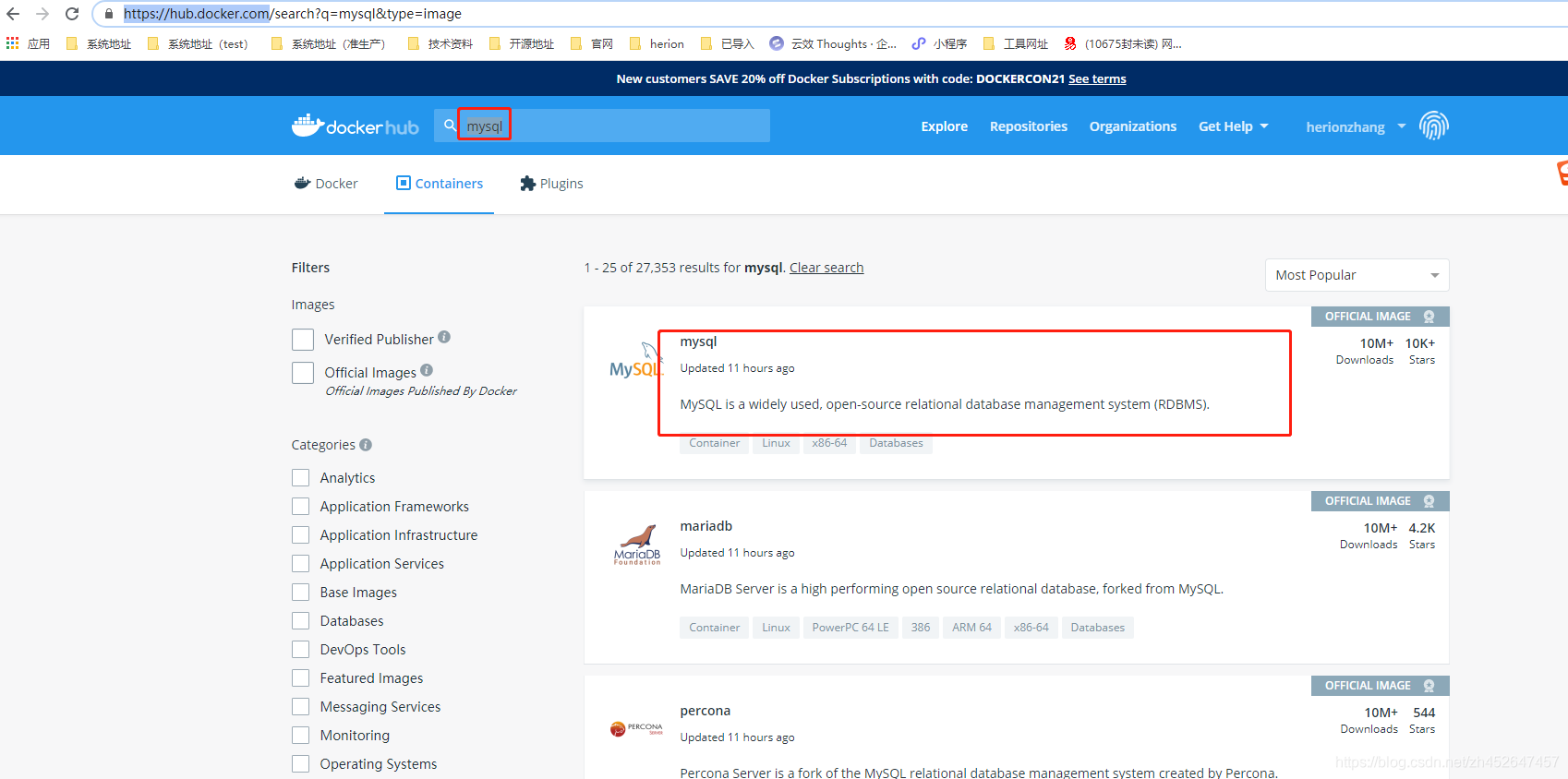The height and width of the screenshot is (779, 1568).
Task: Click the mariadb 386 tag
Action: (x=921, y=628)
